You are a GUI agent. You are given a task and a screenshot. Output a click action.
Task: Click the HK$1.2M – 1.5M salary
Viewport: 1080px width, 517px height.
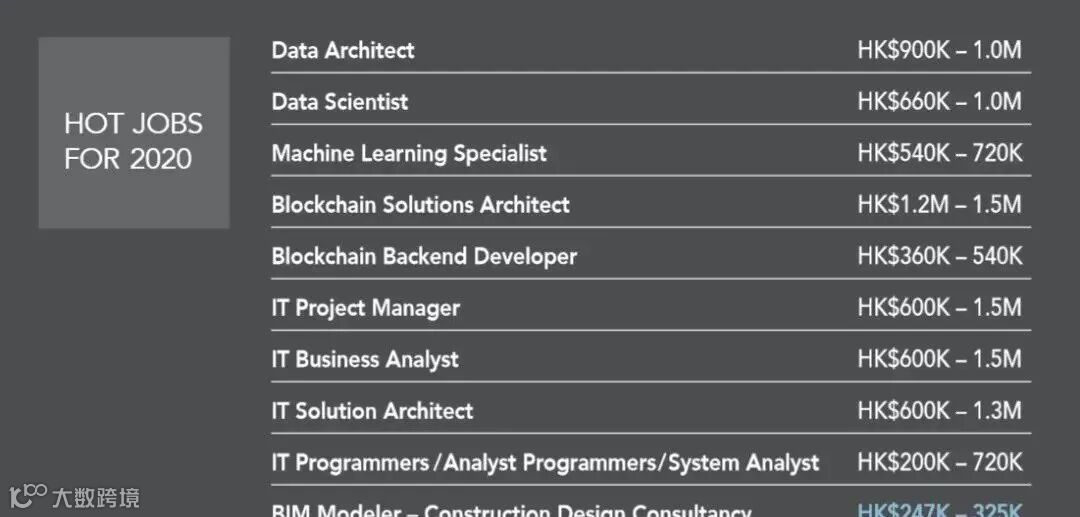pos(939,204)
